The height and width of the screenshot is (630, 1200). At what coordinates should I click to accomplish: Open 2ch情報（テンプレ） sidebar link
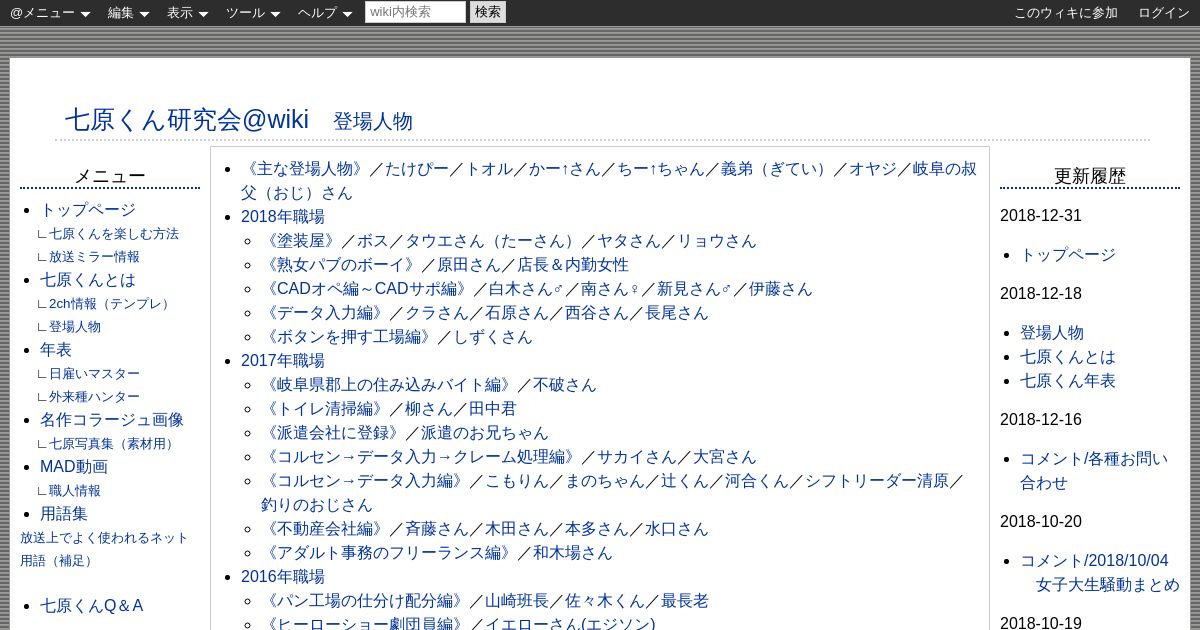point(112,304)
